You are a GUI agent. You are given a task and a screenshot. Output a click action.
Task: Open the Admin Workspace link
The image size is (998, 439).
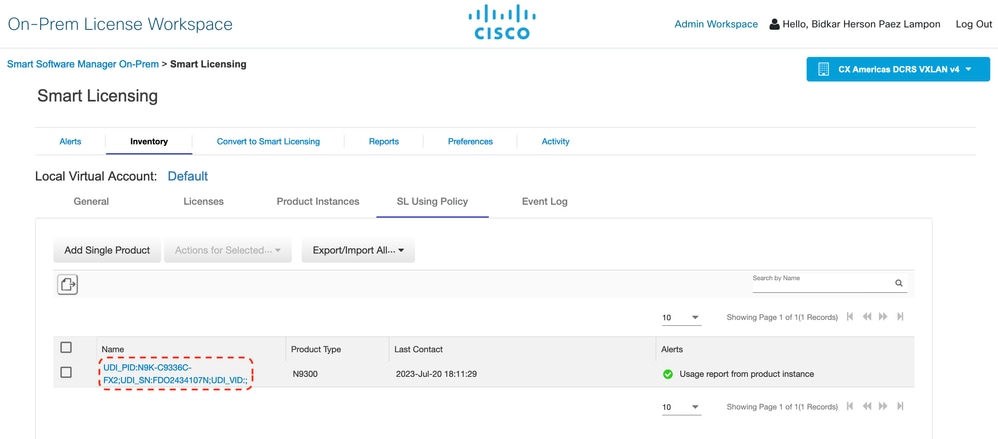(716, 24)
